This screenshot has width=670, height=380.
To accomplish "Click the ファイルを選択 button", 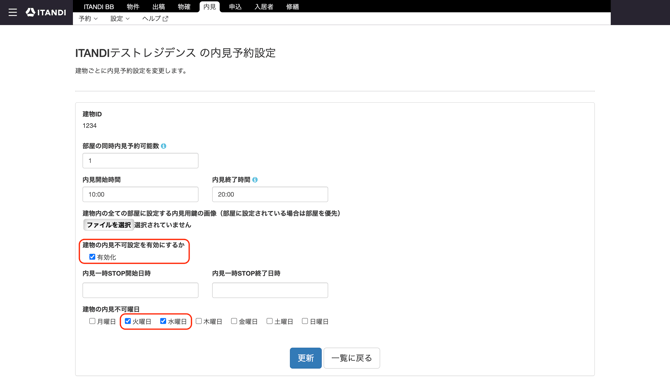I will 109,225.
